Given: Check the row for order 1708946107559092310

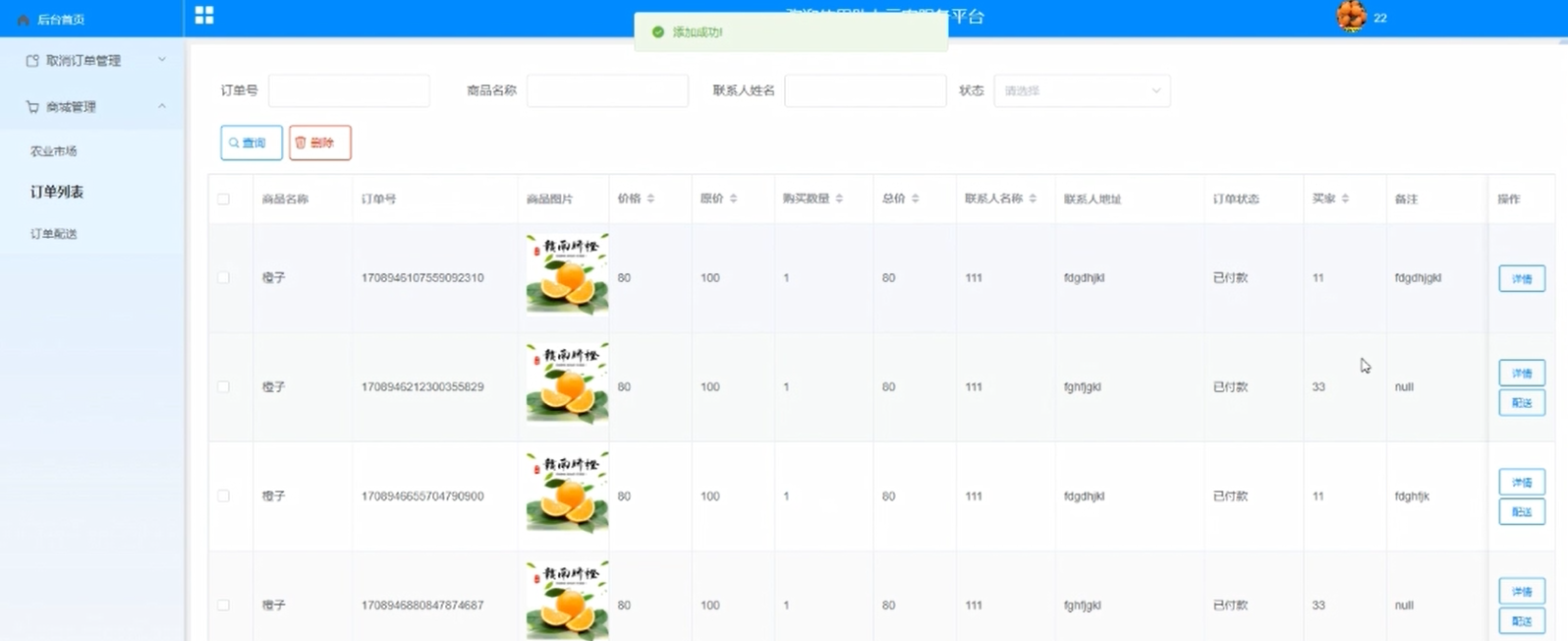Looking at the screenshot, I should point(224,278).
